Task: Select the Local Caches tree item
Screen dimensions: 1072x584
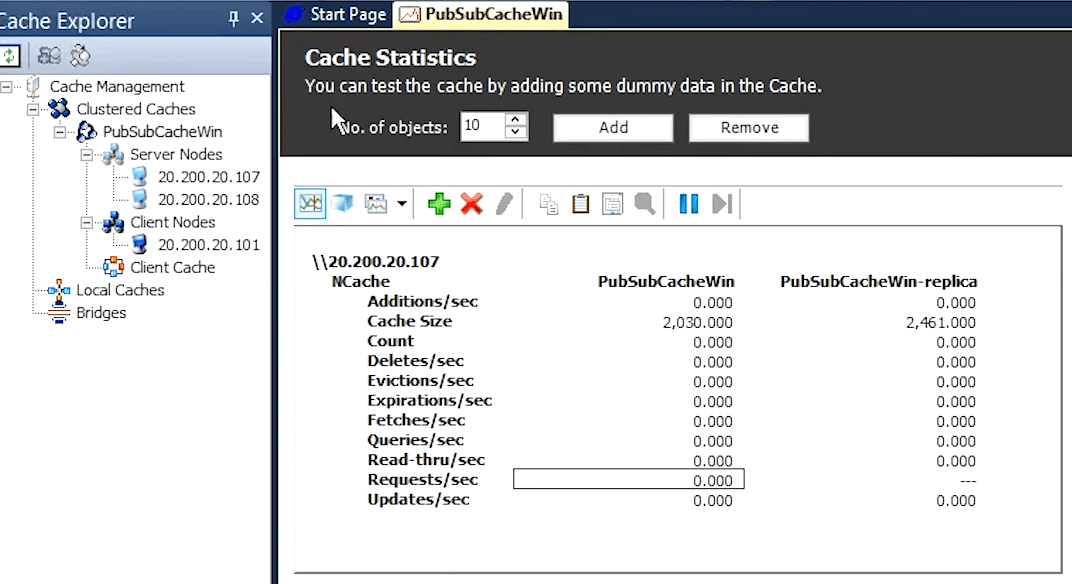Action: (x=120, y=290)
